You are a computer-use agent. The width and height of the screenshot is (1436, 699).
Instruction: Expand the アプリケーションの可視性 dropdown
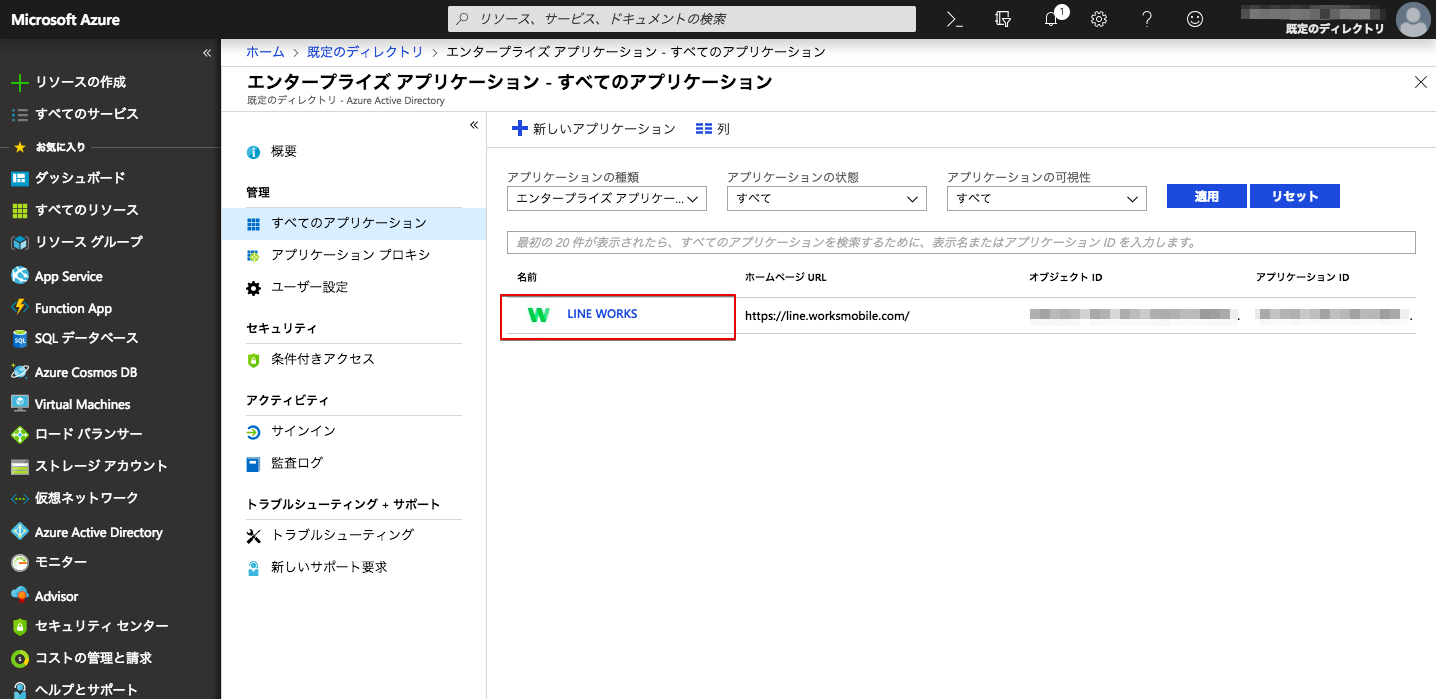tap(1046, 198)
